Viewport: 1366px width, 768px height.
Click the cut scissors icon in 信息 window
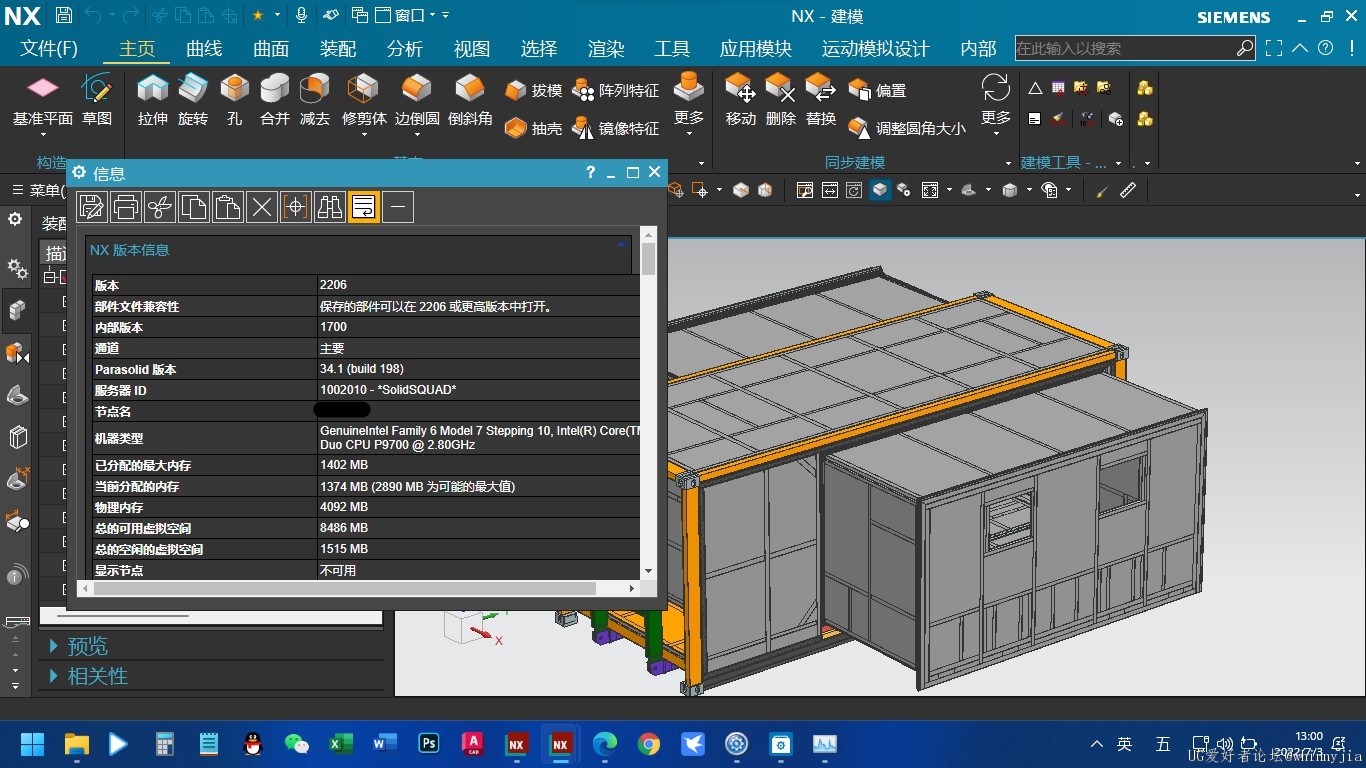tap(159, 207)
